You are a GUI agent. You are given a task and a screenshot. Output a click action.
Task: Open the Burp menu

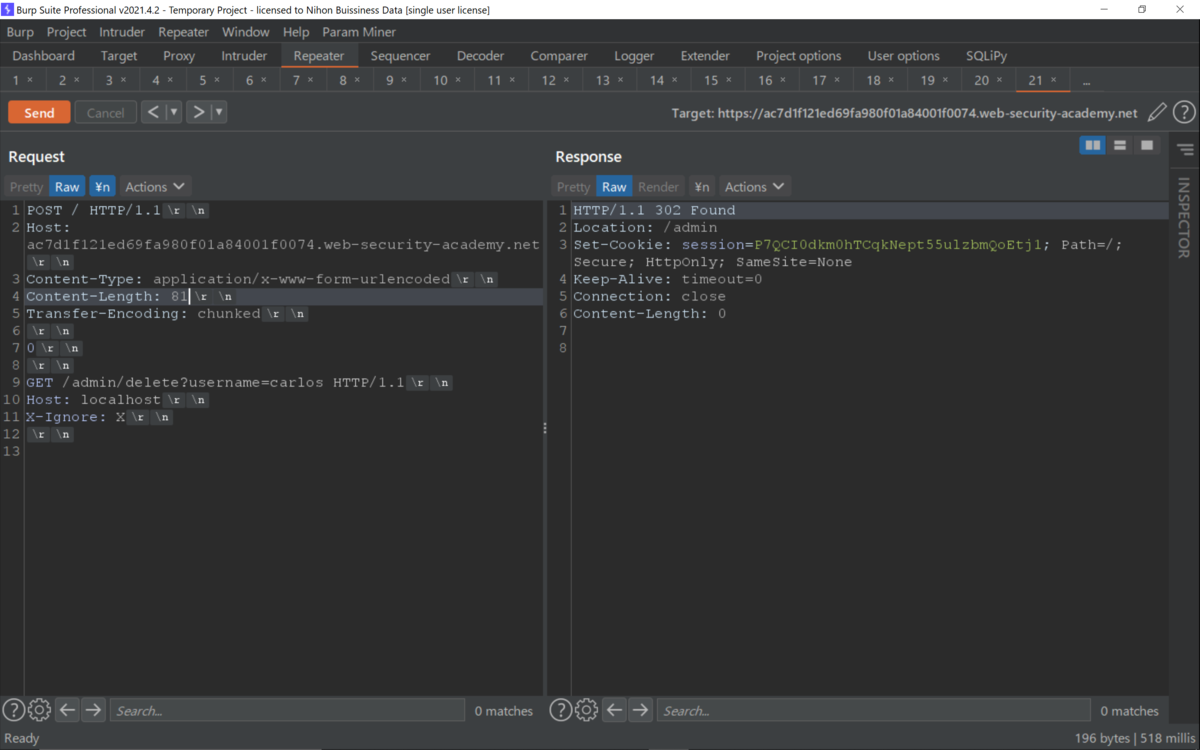(20, 32)
